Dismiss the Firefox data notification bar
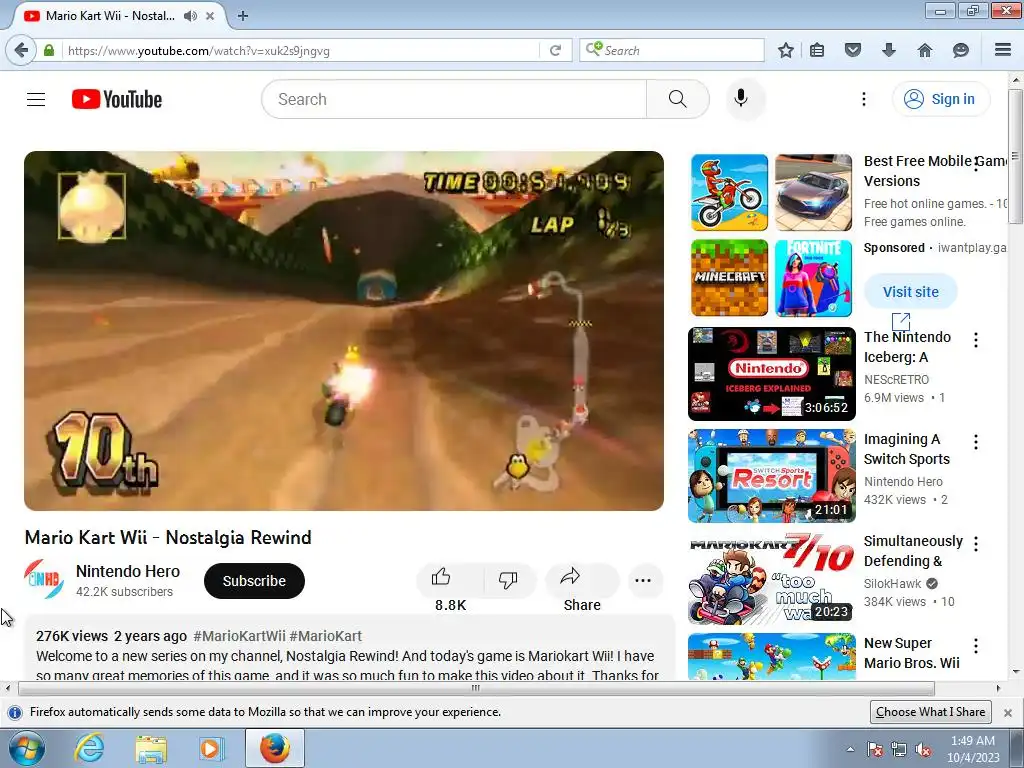1024x768 pixels. tap(1008, 712)
